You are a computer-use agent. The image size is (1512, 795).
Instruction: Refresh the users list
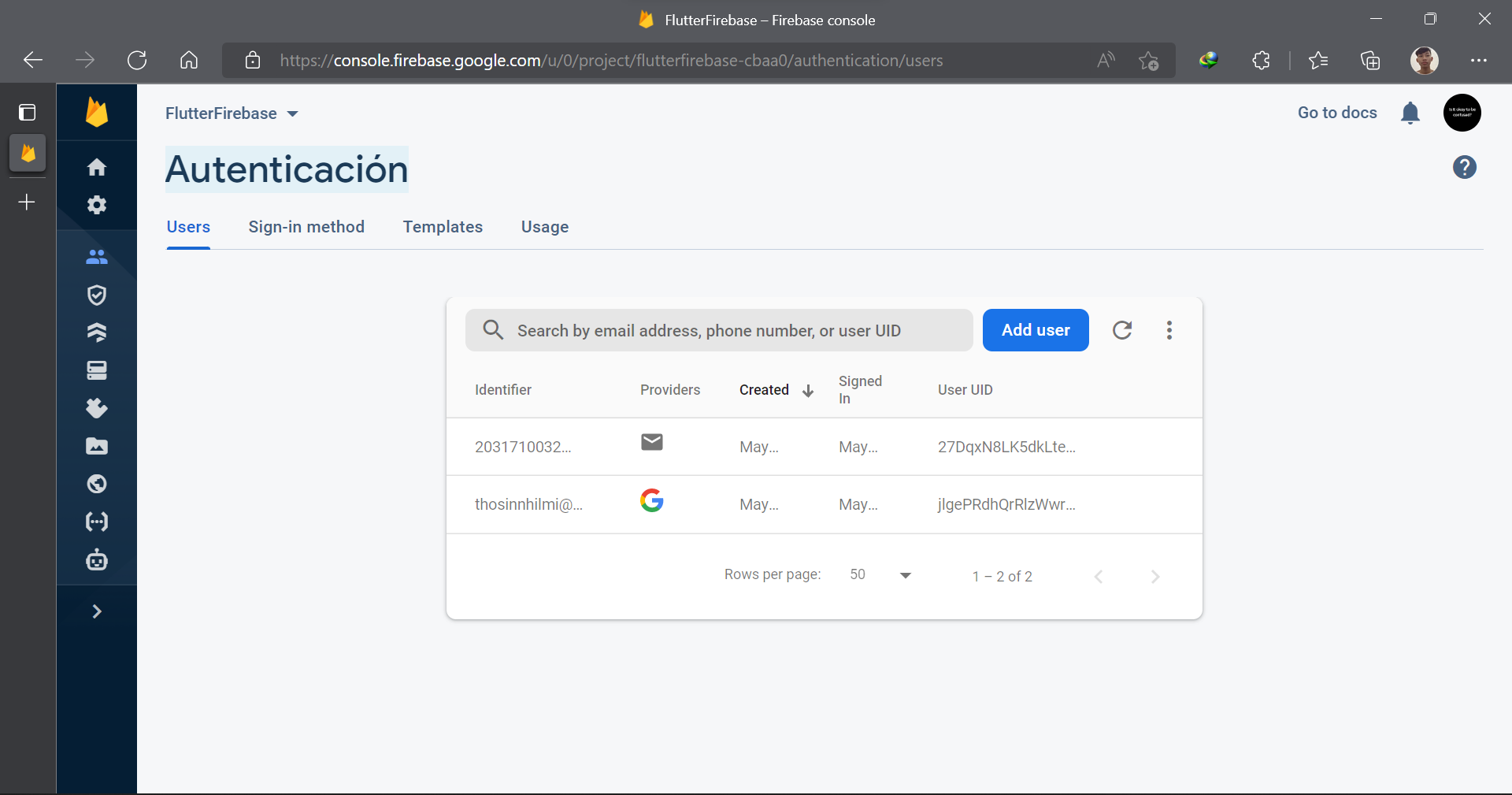[x=1121, y=330]
